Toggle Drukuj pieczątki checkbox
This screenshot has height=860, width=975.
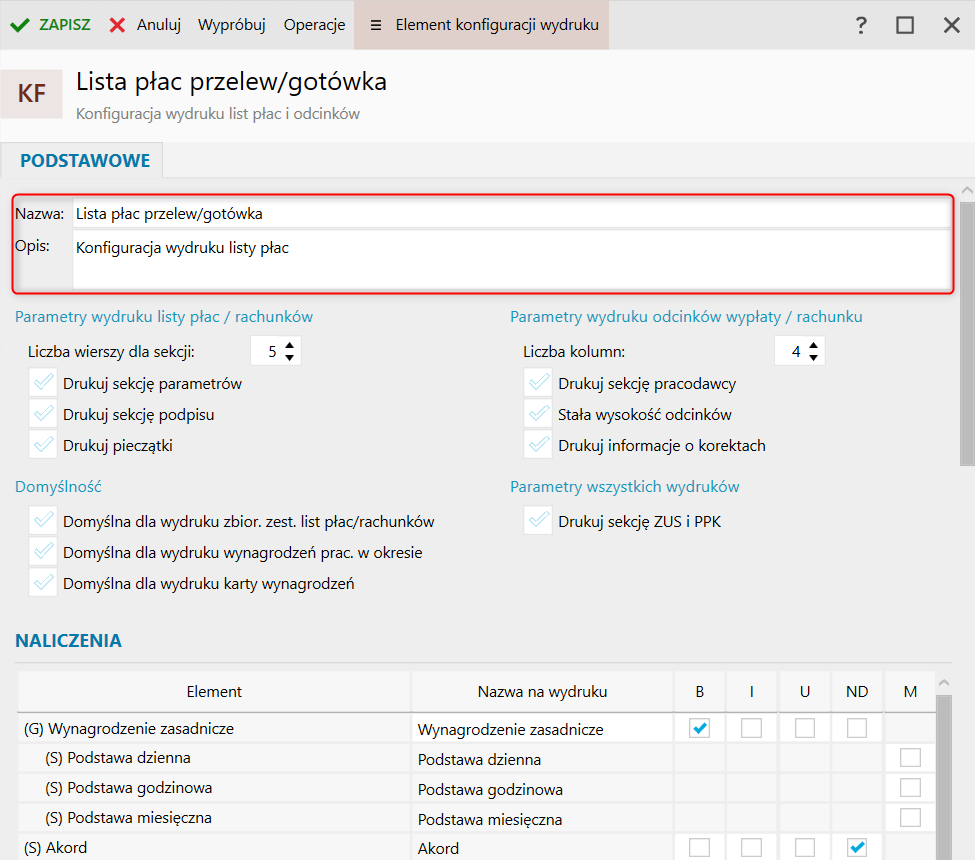point(43,445)
